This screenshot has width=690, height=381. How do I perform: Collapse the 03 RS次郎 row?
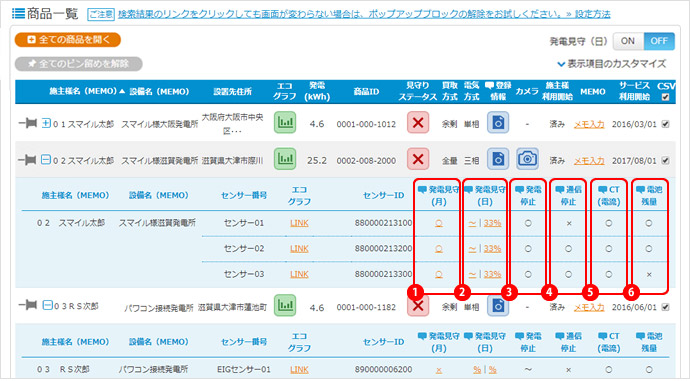(47, 304)
